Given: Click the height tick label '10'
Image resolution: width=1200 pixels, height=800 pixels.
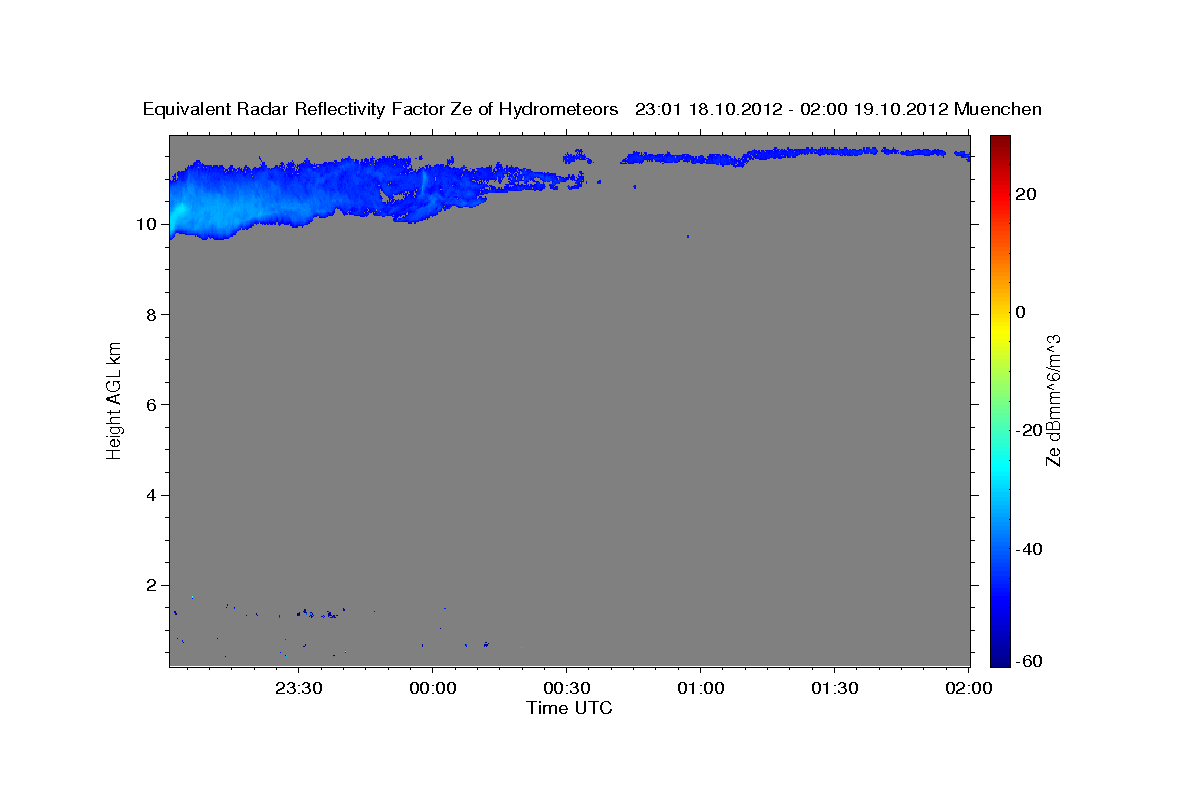Looking at the screenshot, I should pos(146,224).
